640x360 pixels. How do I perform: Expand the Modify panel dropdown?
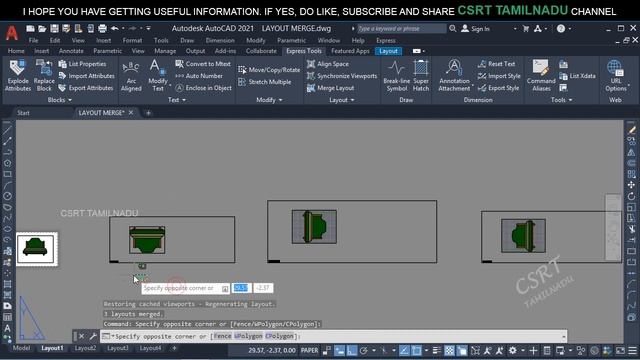click(x=269, y=100)
